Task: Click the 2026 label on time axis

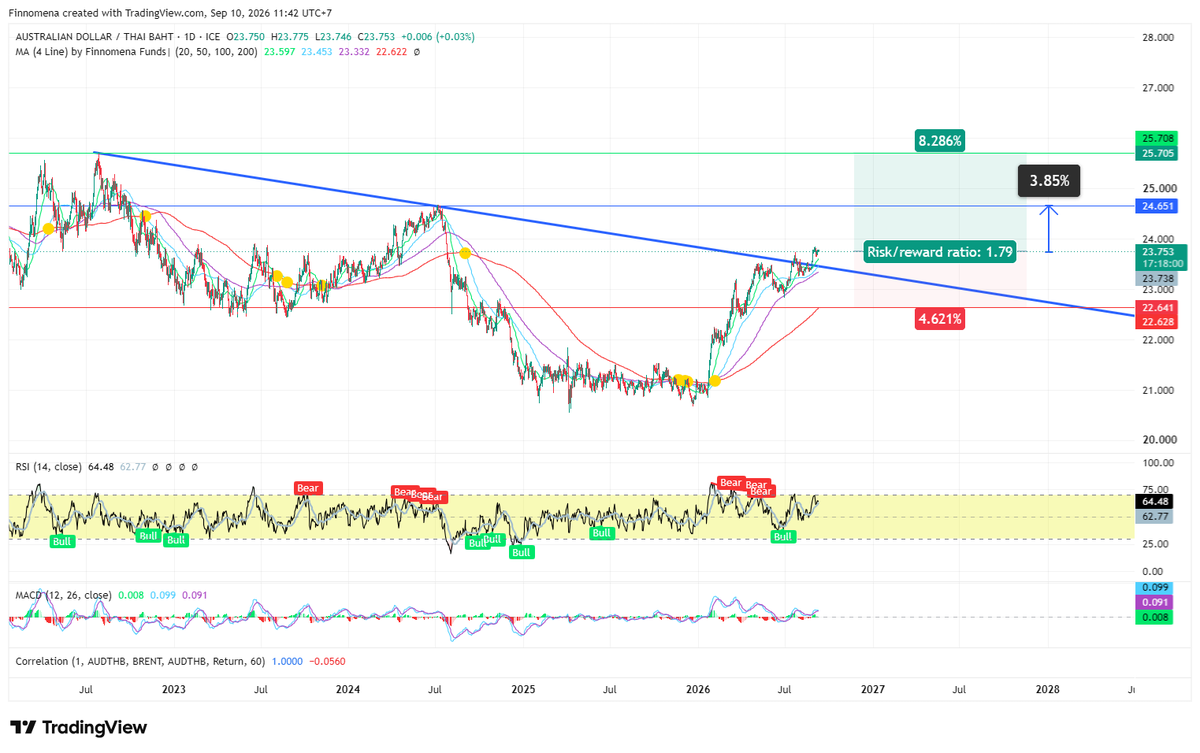Action: (698, 690)
